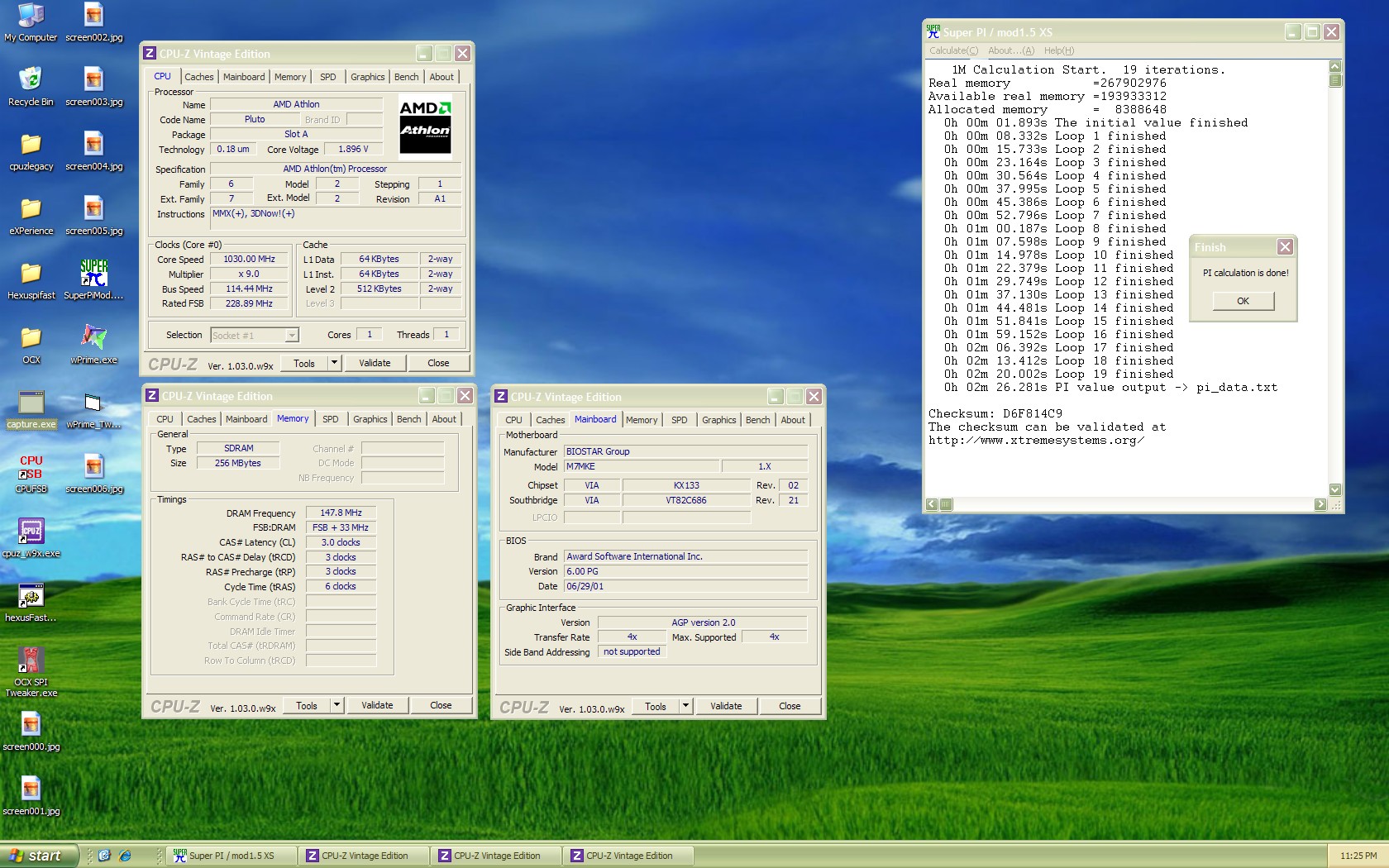Click the taskbar clock showing 11:25 PM
The height and width of the screenshot is (868, 1389).
click(x=1358, y=856)
